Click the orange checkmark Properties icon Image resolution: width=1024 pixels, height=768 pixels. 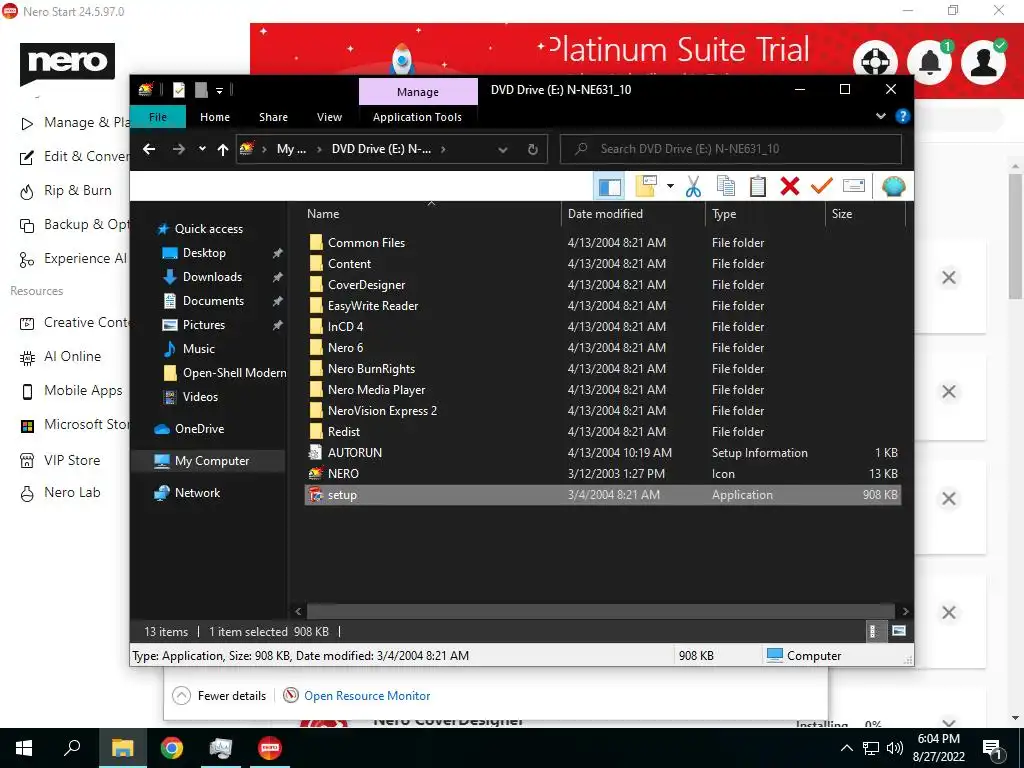point(822,186)
